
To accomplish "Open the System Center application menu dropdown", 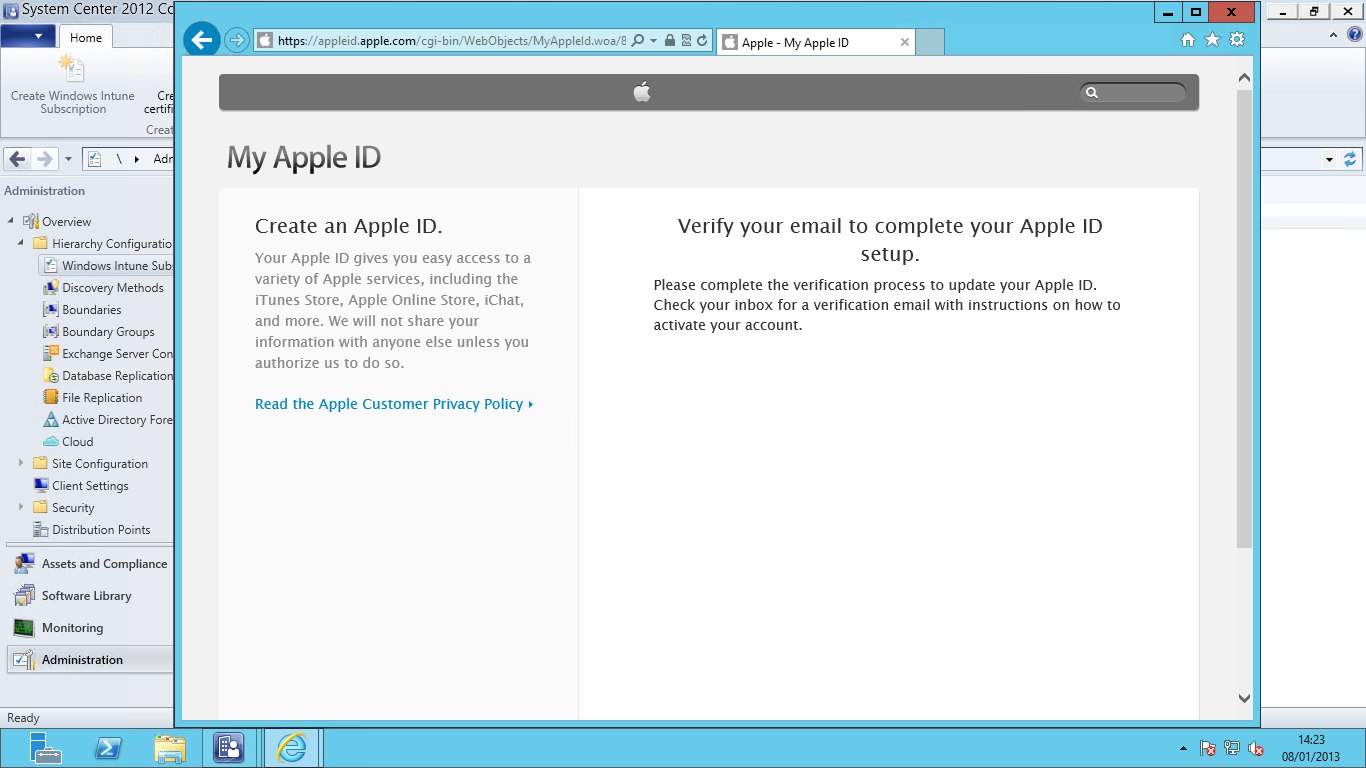I will (29, 37).
